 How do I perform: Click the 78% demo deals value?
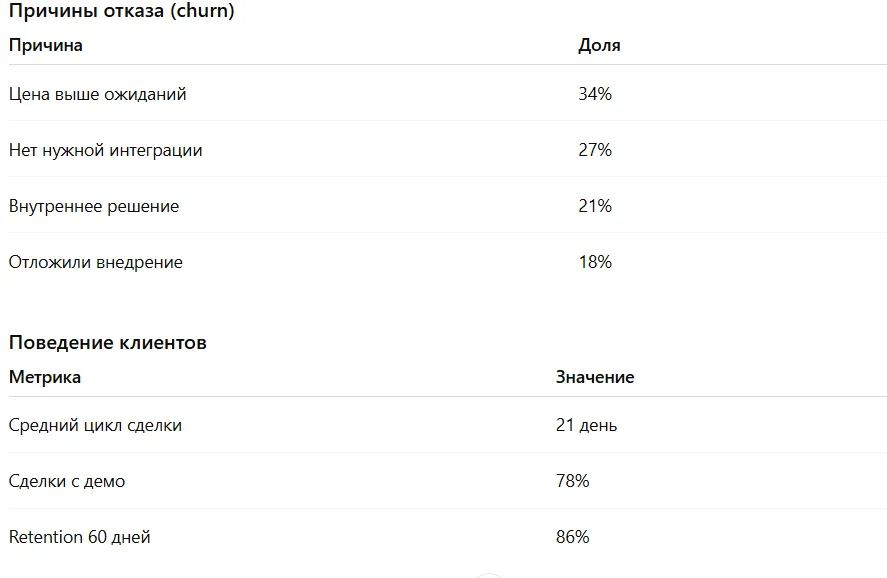click(572, 481)
